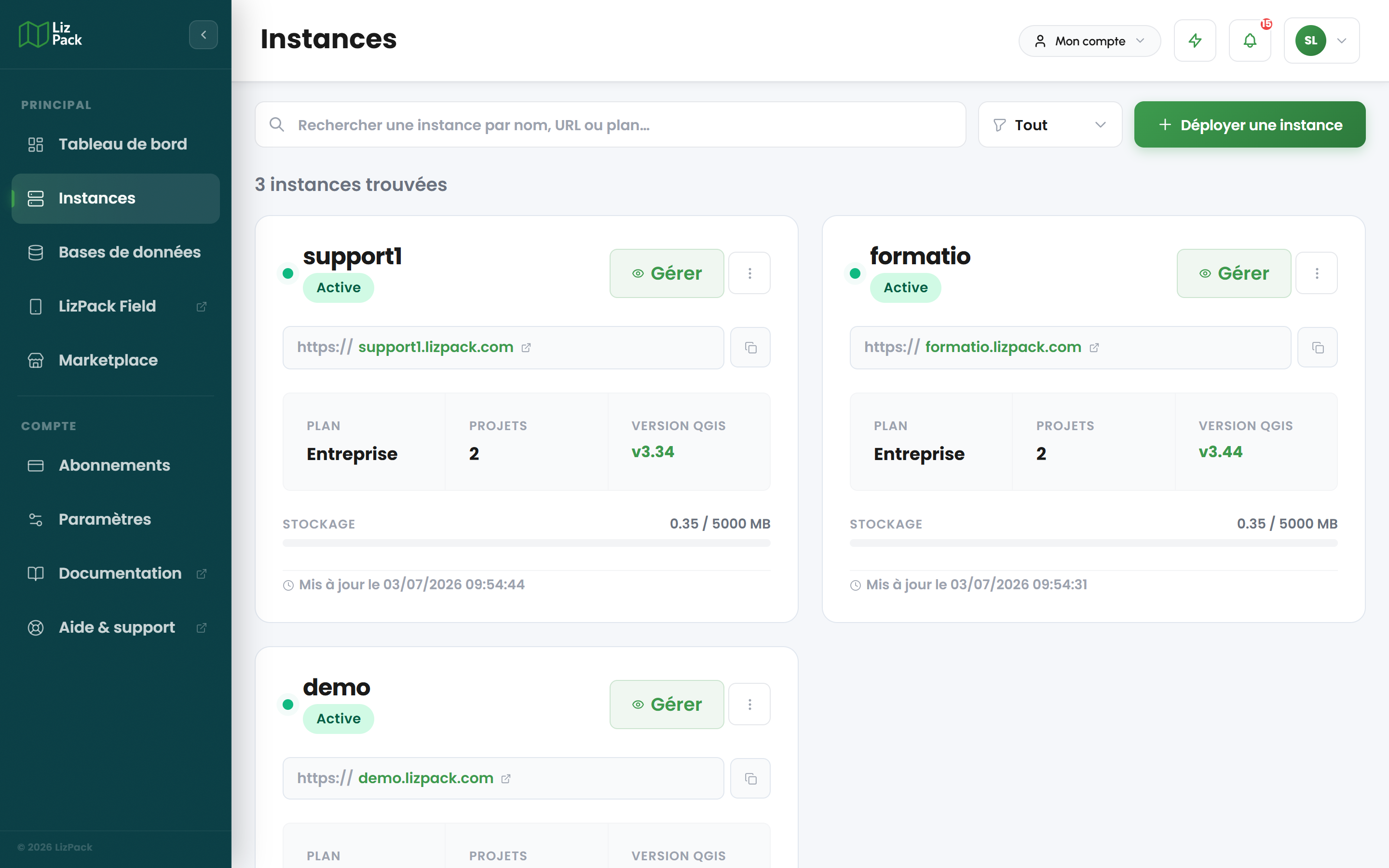
Task: Open demo.lizpack.com link
Action: (425, 778)
